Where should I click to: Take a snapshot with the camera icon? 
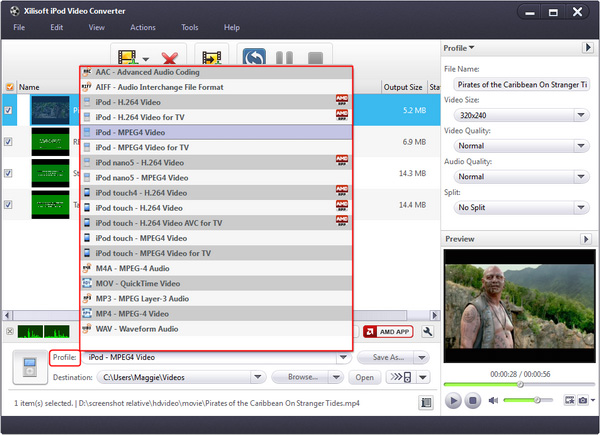pyautogui.click(x=583, y=400)
